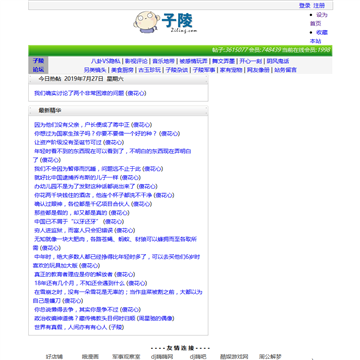Open the 子陵杂谈 board
The width and height of the screenshot is (360, 360).
[177, 70]
